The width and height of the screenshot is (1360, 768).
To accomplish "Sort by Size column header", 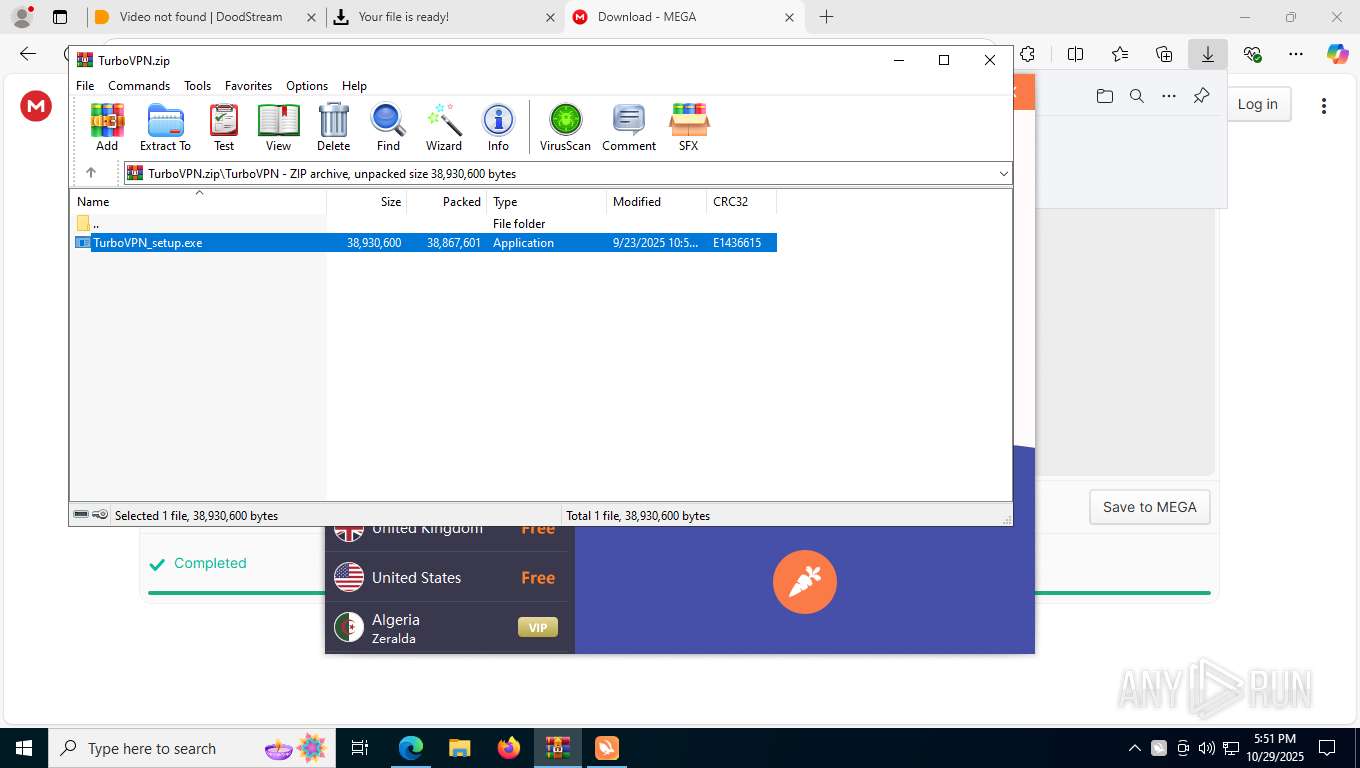I will pos(367,201).
